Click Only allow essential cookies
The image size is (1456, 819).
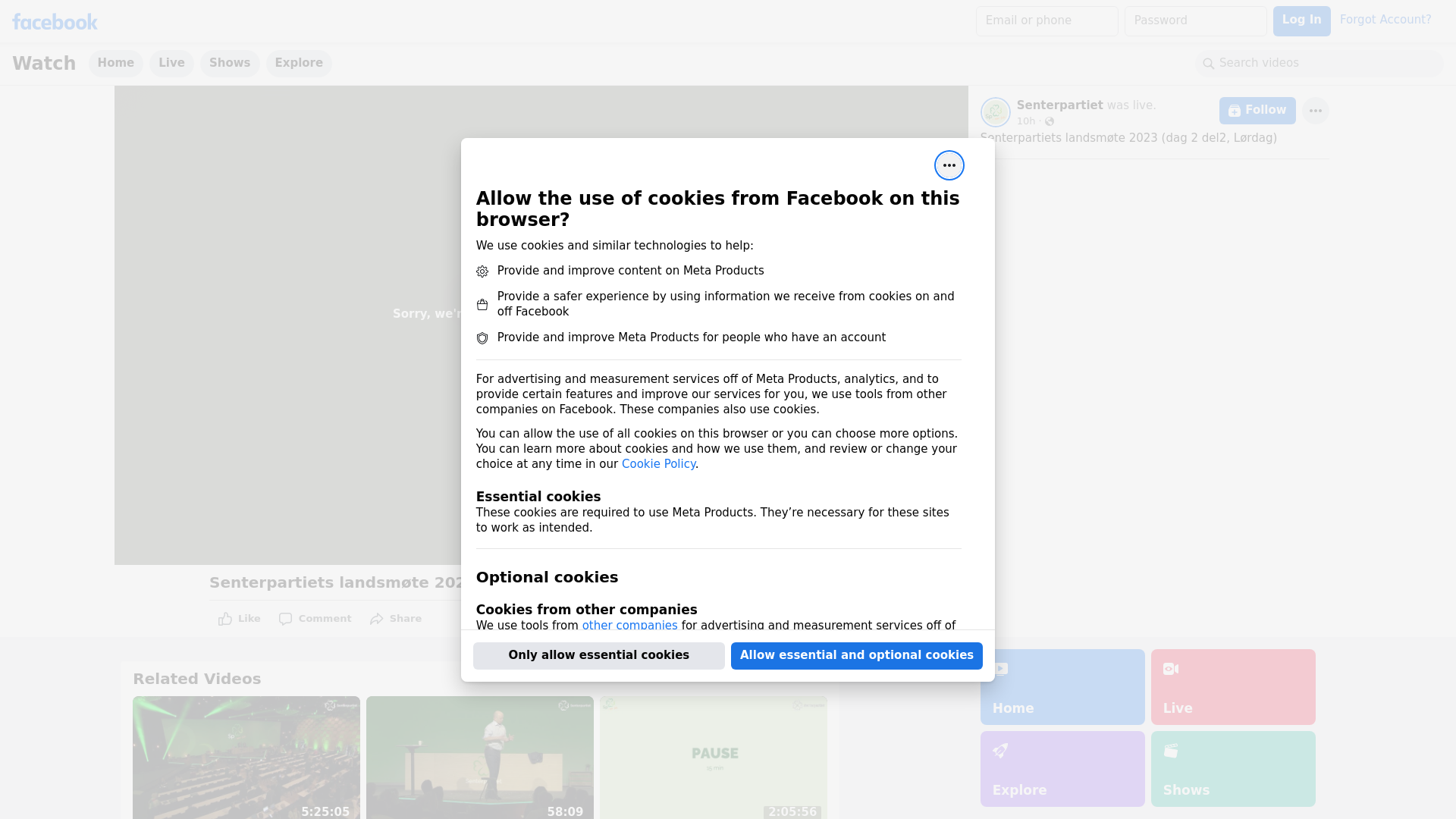click(x=599, y=656)
